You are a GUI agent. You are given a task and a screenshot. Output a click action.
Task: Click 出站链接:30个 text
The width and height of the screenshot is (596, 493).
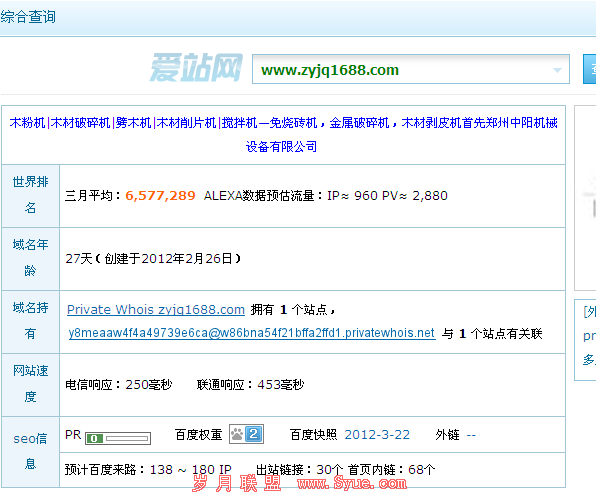coord(300,470)
